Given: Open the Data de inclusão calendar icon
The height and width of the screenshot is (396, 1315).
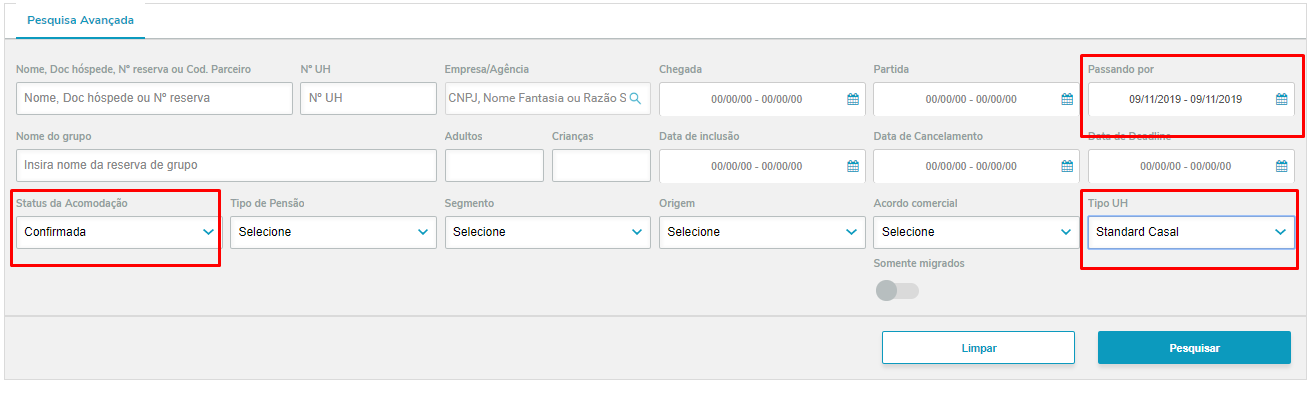Looking at the screenshot, I should (853, 166).
